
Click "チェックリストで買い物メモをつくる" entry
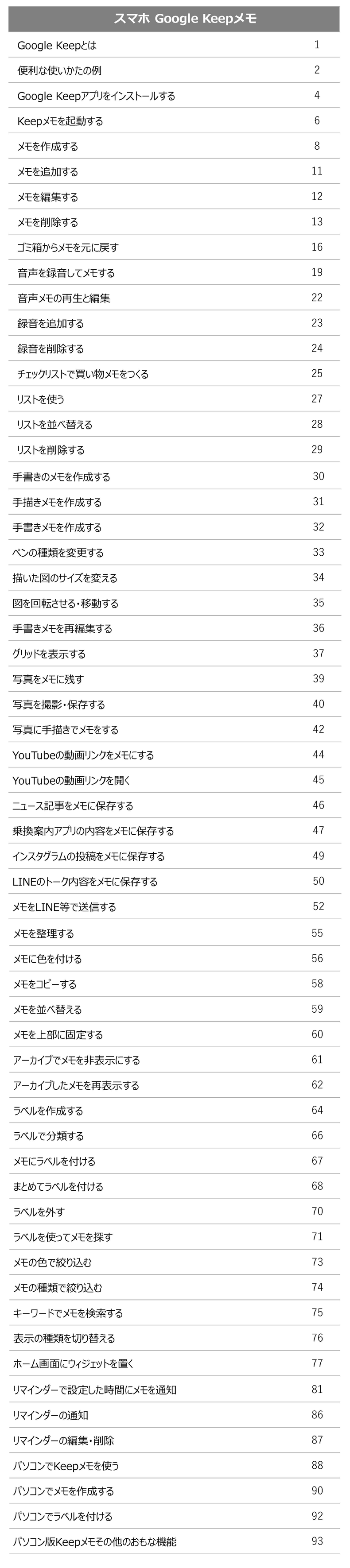[x=83, y=374]
